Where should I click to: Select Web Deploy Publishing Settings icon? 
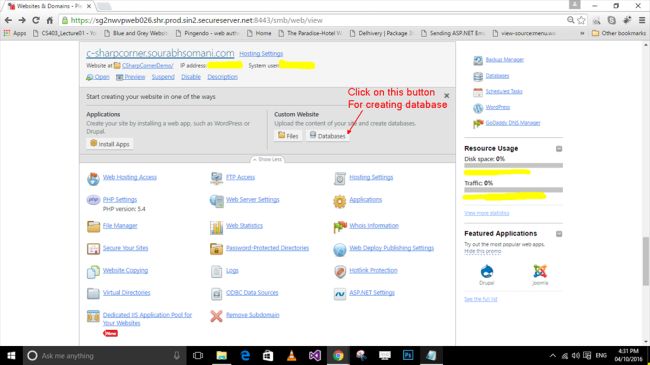pos(340,249)
